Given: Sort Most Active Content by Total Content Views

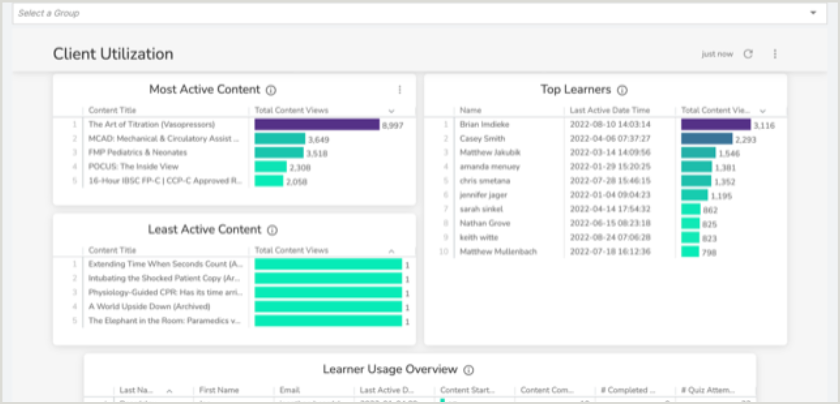Looking at the screenshot, I should click(292, 110).
